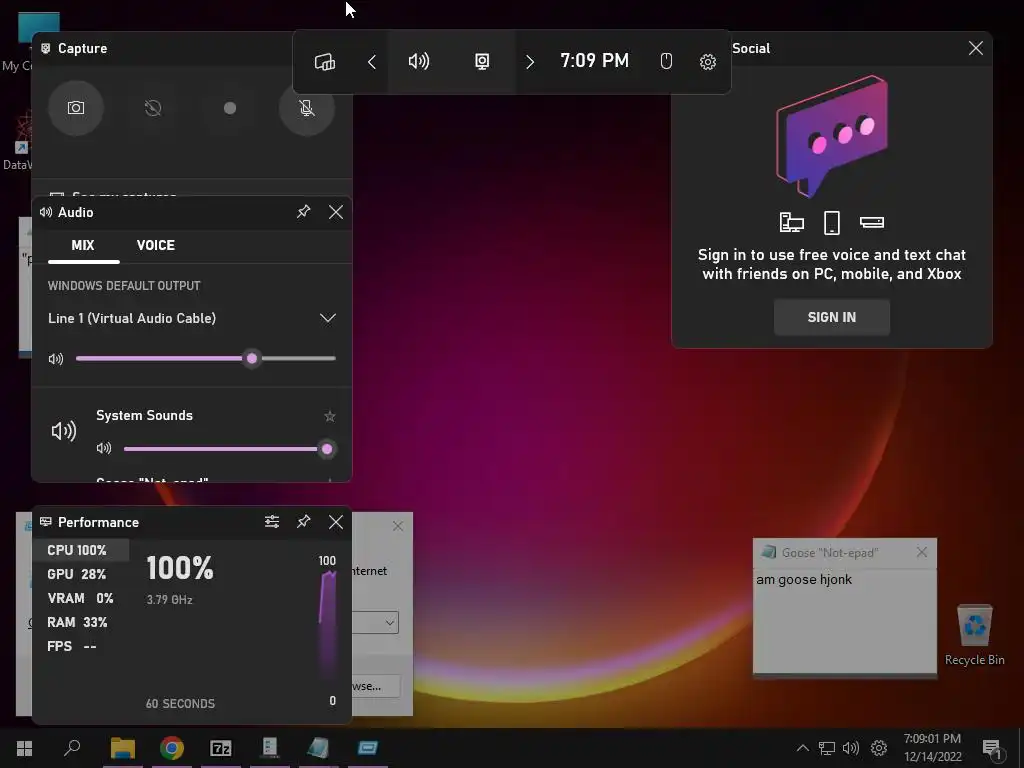Viewport: 1024px width, 768px height.
Task: Show hidden system tray icons
Action: 803,748
